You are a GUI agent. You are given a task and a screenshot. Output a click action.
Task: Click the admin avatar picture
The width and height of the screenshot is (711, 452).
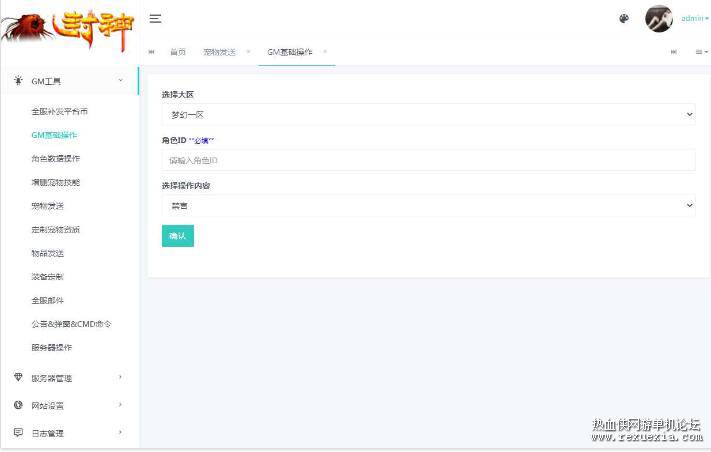[x=659, y=19]
